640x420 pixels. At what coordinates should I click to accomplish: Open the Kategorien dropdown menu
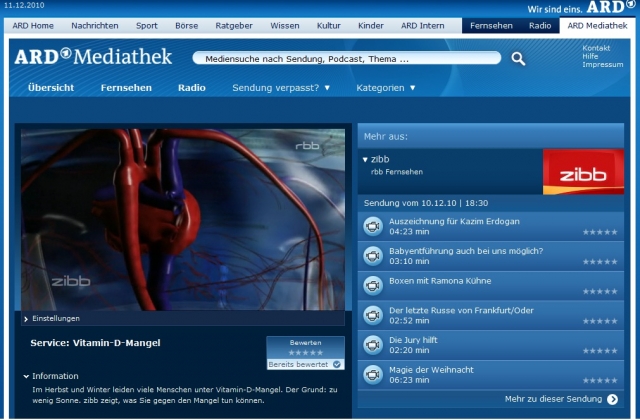386,88
